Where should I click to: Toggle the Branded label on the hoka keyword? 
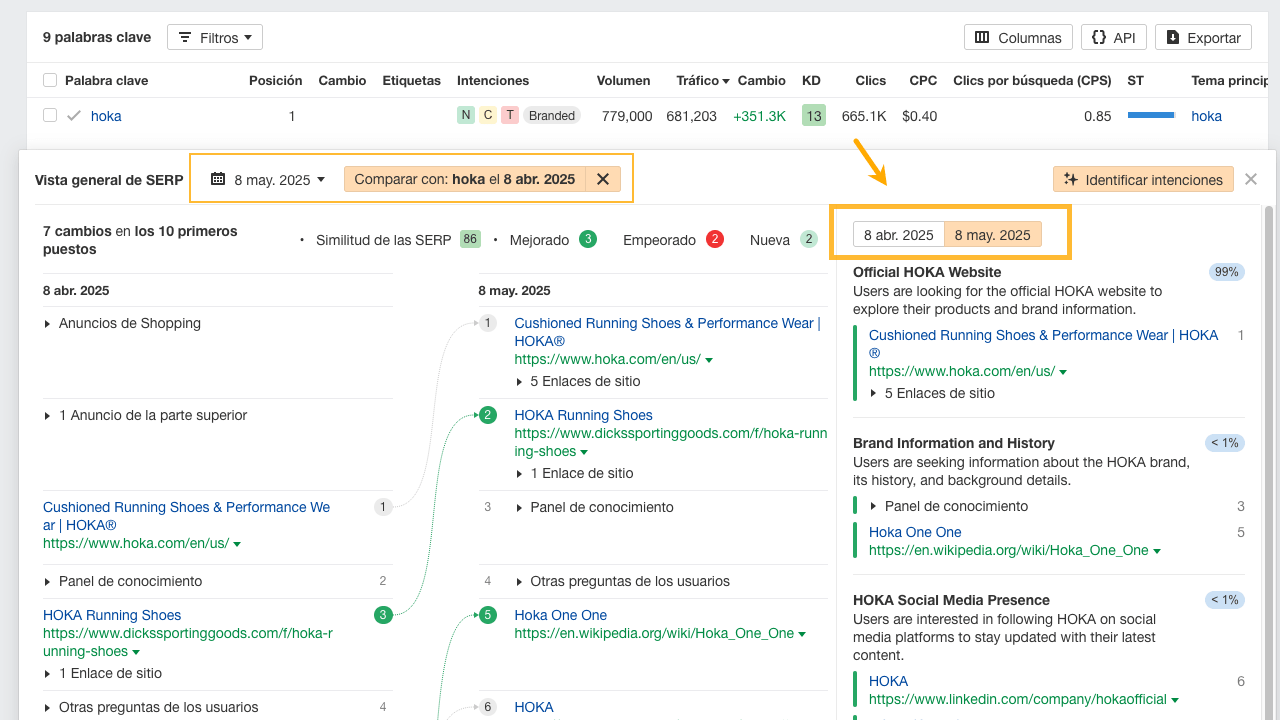coord(554,115)
